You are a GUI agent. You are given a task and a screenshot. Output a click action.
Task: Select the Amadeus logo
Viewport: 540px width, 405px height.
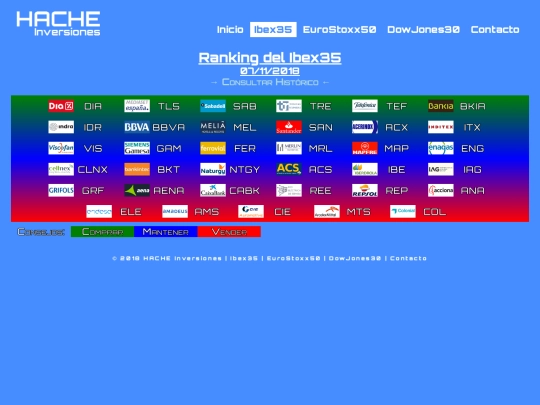[175, 211]
